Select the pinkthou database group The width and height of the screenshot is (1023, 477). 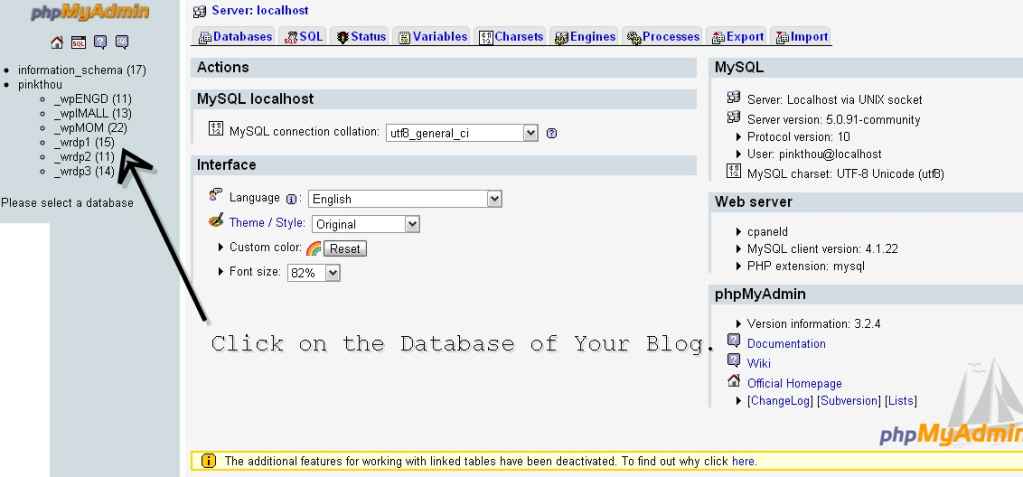click(40, 85)
